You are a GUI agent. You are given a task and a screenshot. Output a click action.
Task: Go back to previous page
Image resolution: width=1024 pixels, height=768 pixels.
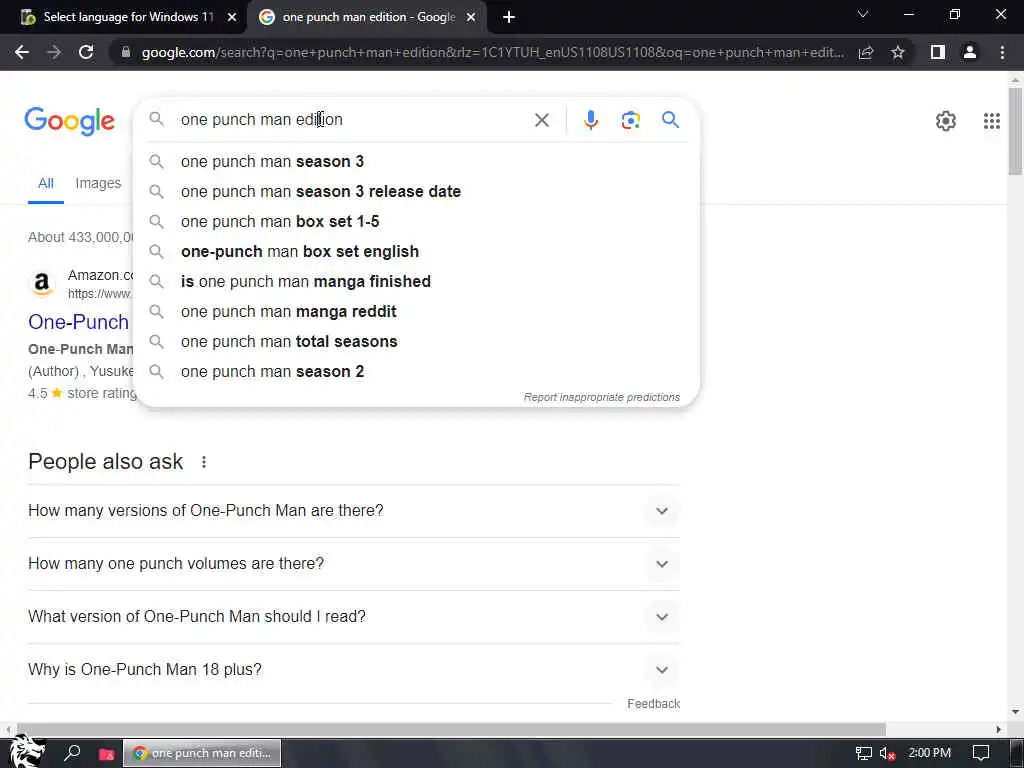(22, 52)
